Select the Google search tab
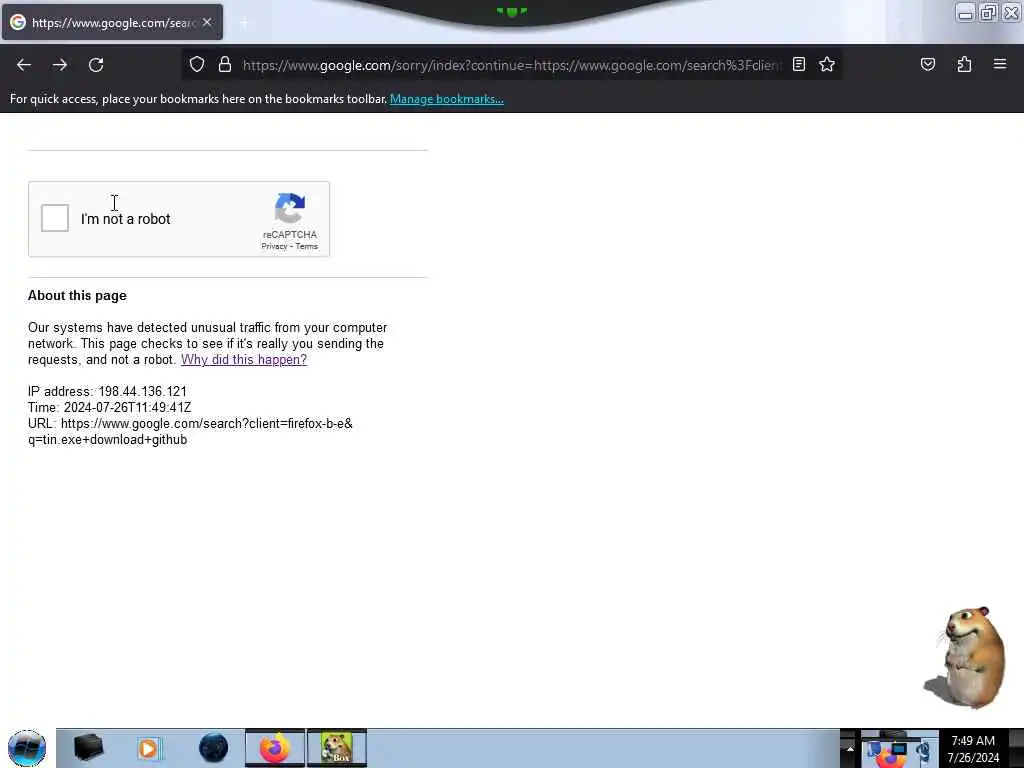The height and width of the screenshot is (768, 1024). point(112,22)
